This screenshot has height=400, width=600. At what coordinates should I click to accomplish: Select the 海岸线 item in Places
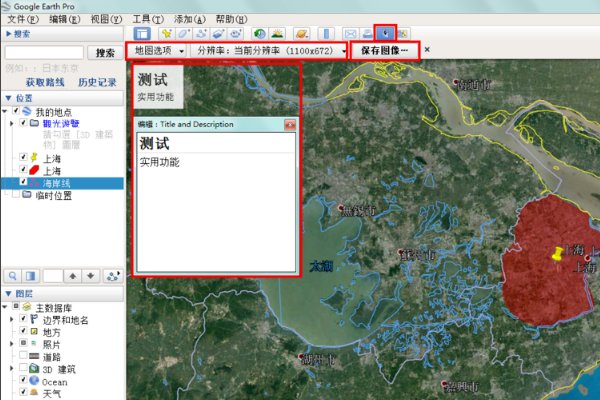(56, 183)
